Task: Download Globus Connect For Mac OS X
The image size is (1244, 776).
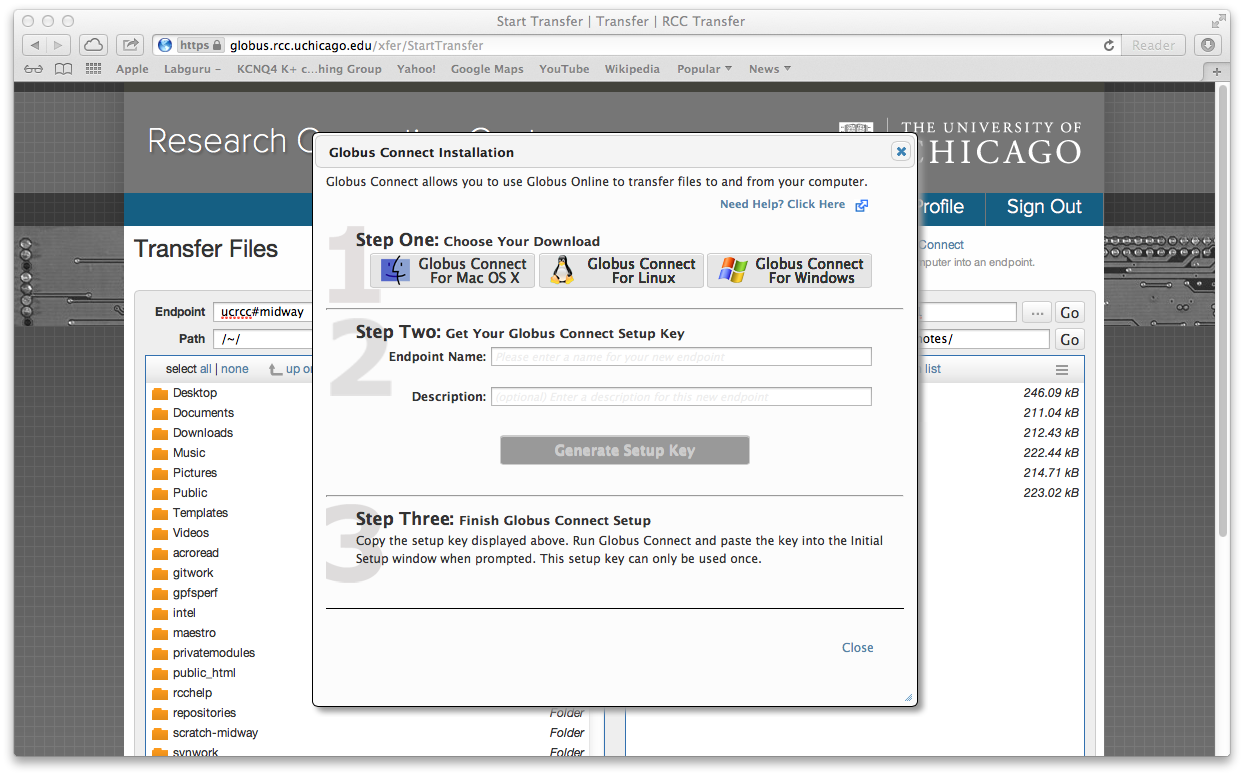Action: pos(453,271)
